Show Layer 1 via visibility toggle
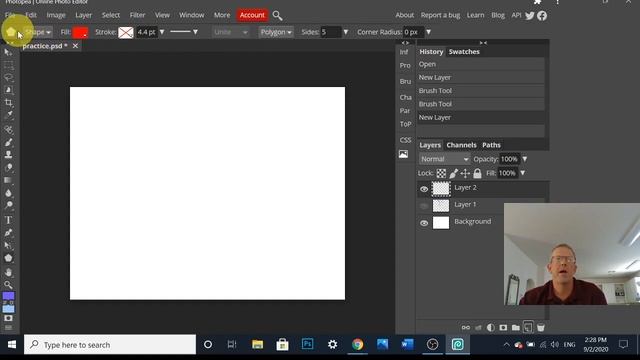Viewport: 640px width, 360px height. click(424, 206)
